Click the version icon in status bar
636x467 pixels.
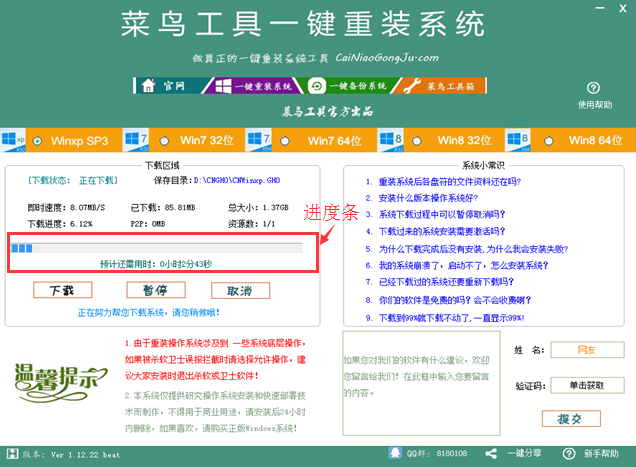pos(13,454)
